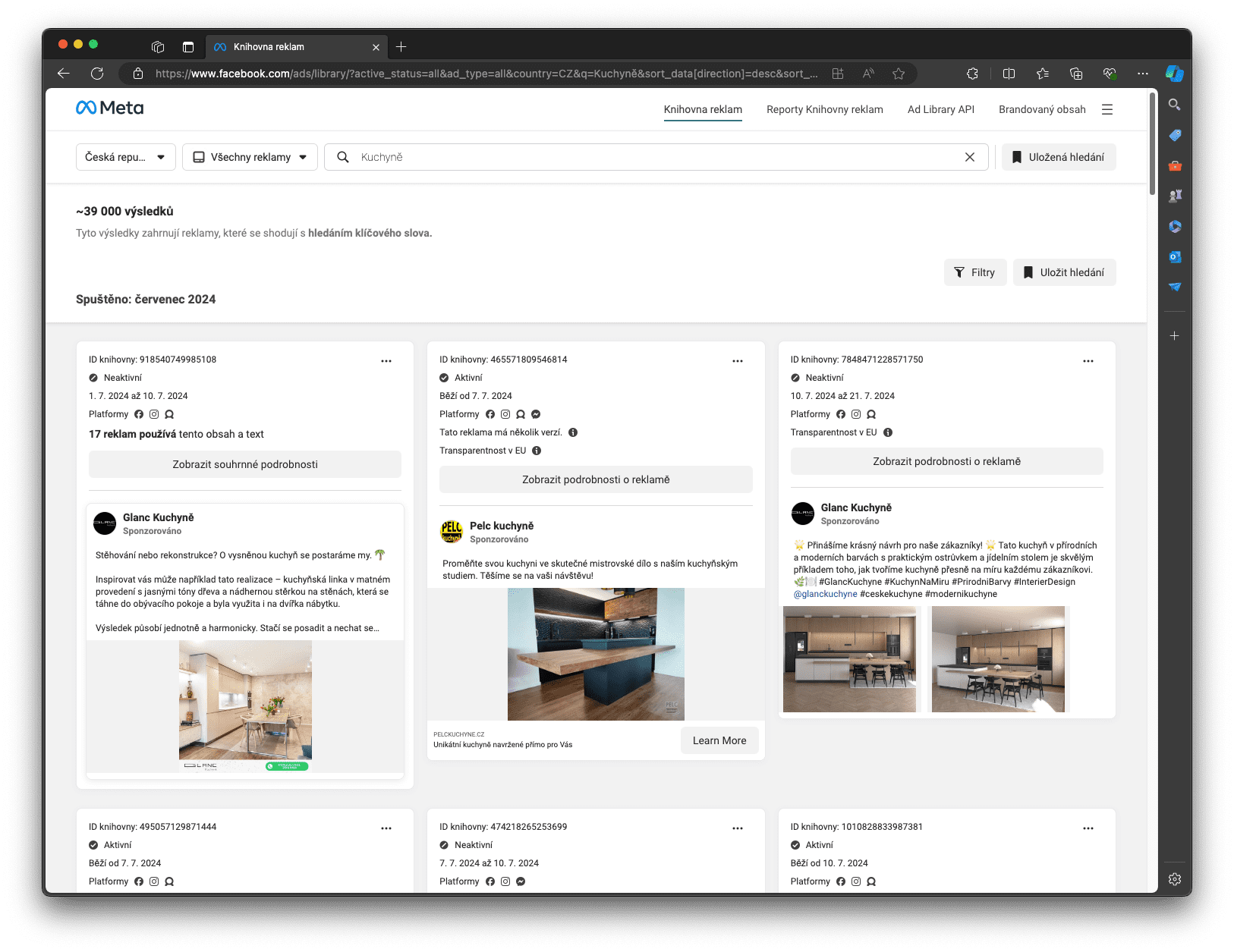Image resolution: width=1234 pixels, height=952 pixels.
Task: Open the app grid icon in address bar
Action: 838,74
